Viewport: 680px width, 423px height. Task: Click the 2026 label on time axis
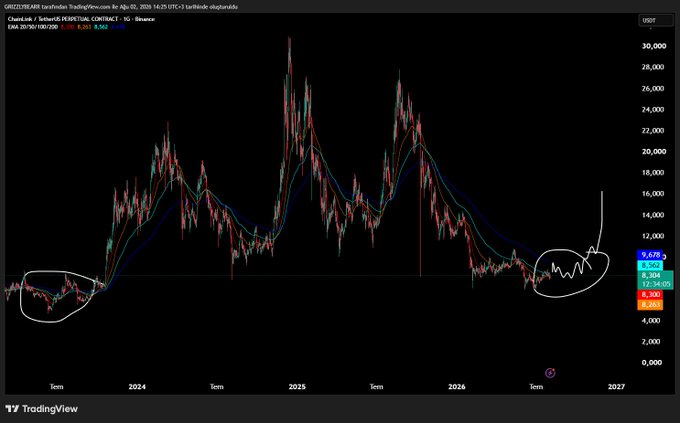point(457,387)
